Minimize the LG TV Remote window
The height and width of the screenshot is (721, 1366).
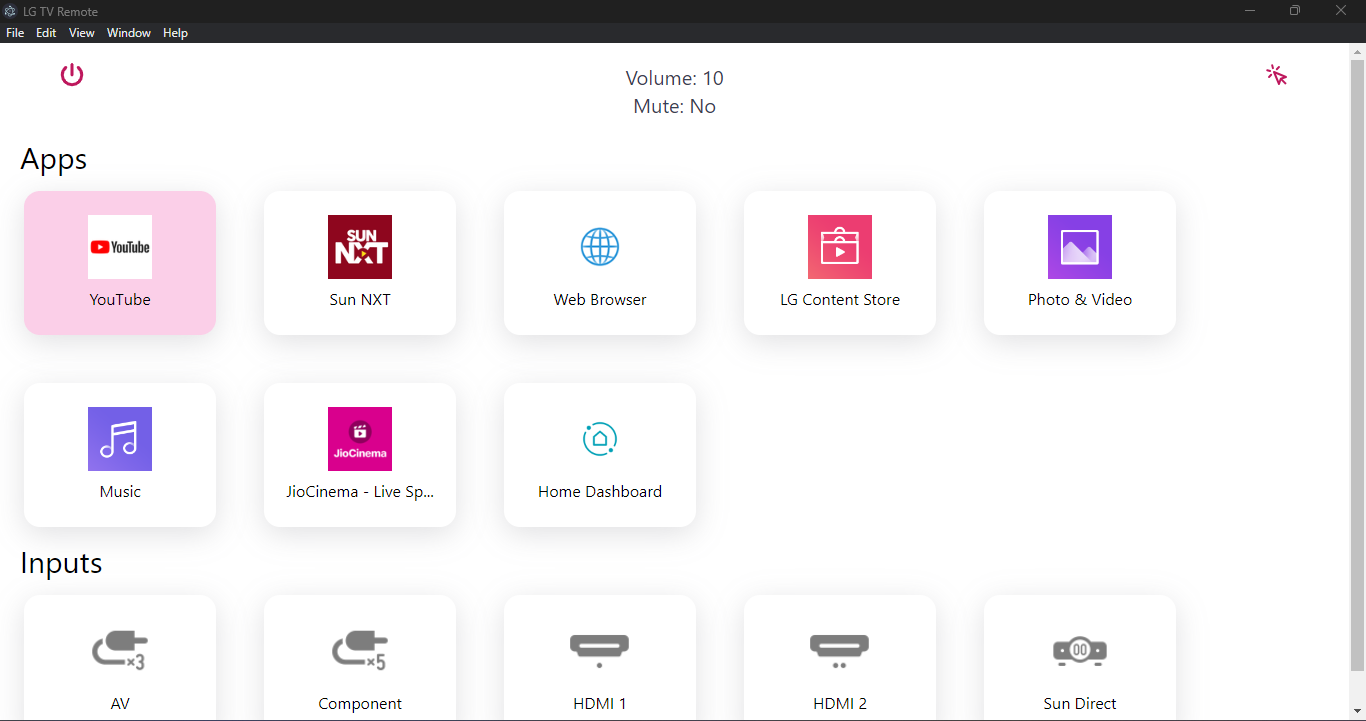pyautogui.click(x=1250, y=11)
